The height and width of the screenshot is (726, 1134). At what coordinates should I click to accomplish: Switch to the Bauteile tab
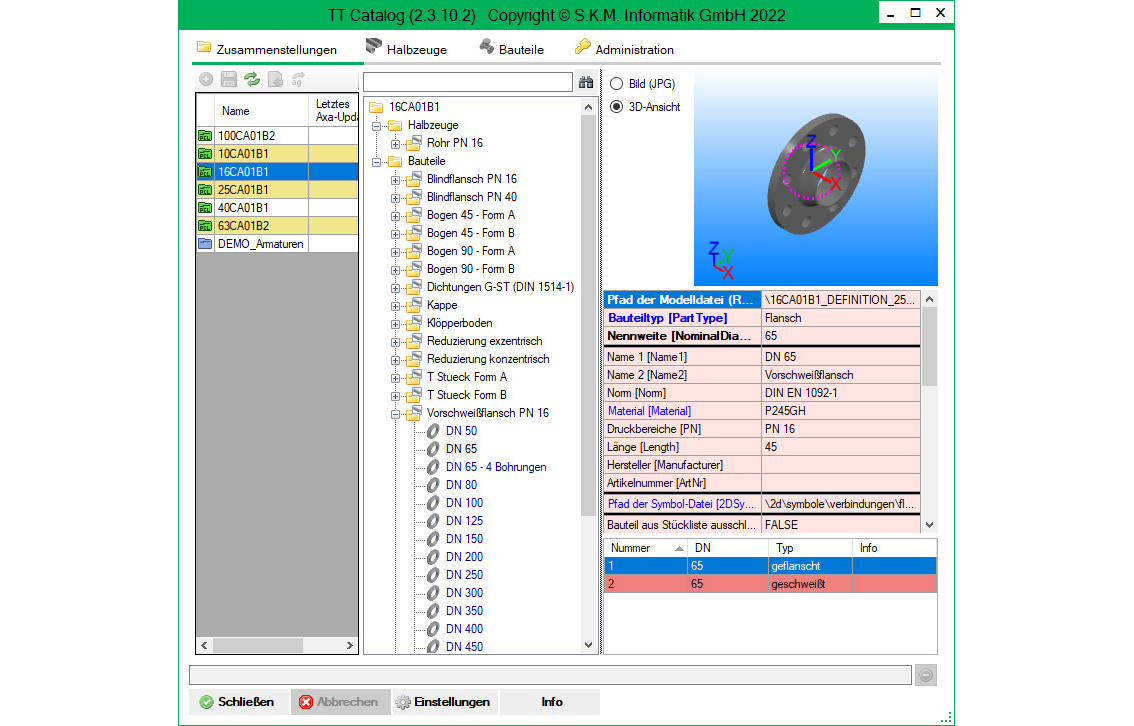click(x=511, y=49)
